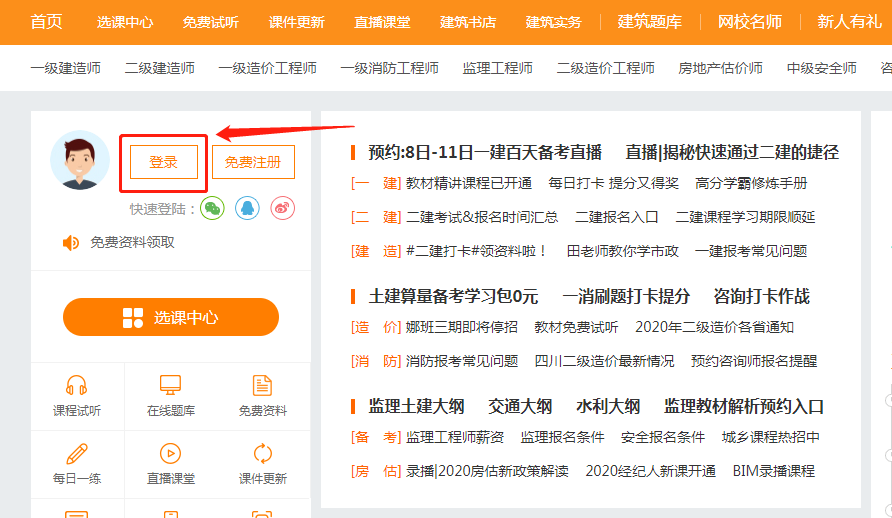
Task: Click the user avatar image
Action: (x=80, y=160)
